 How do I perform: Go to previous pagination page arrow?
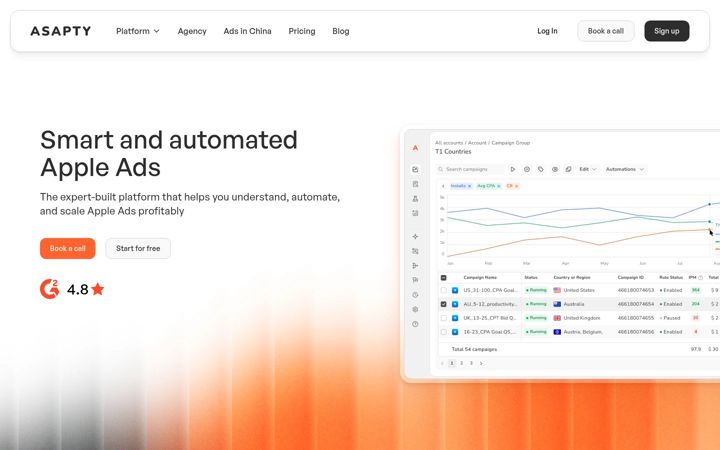(x=442, y=363)
